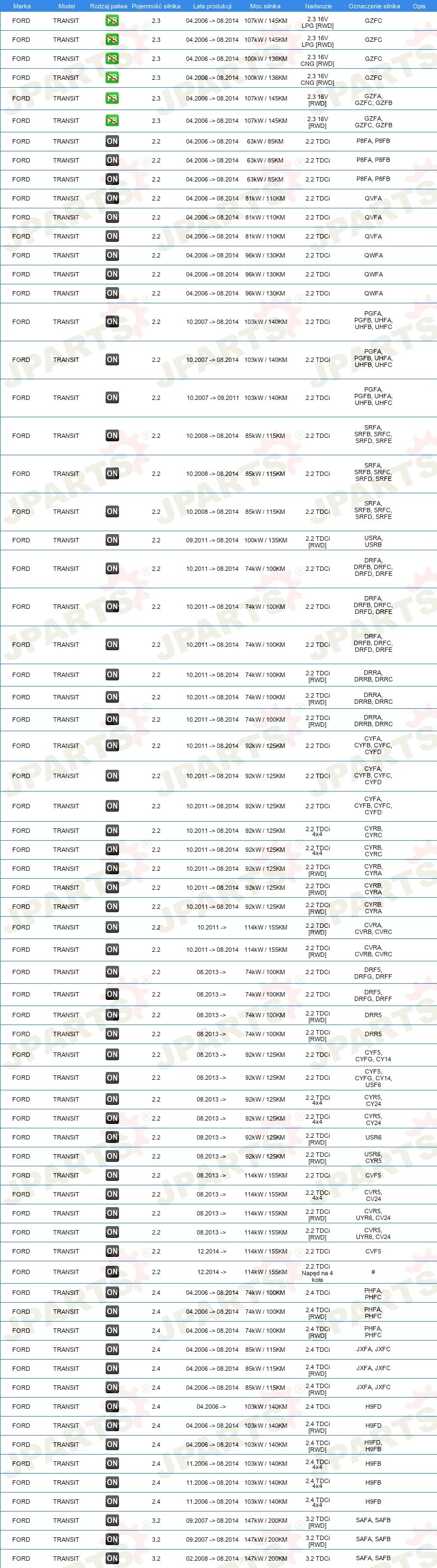
Task: Select the open-ended 04.2006 -> date cell
Action: pyautogui.click(x=211, y=1406)
